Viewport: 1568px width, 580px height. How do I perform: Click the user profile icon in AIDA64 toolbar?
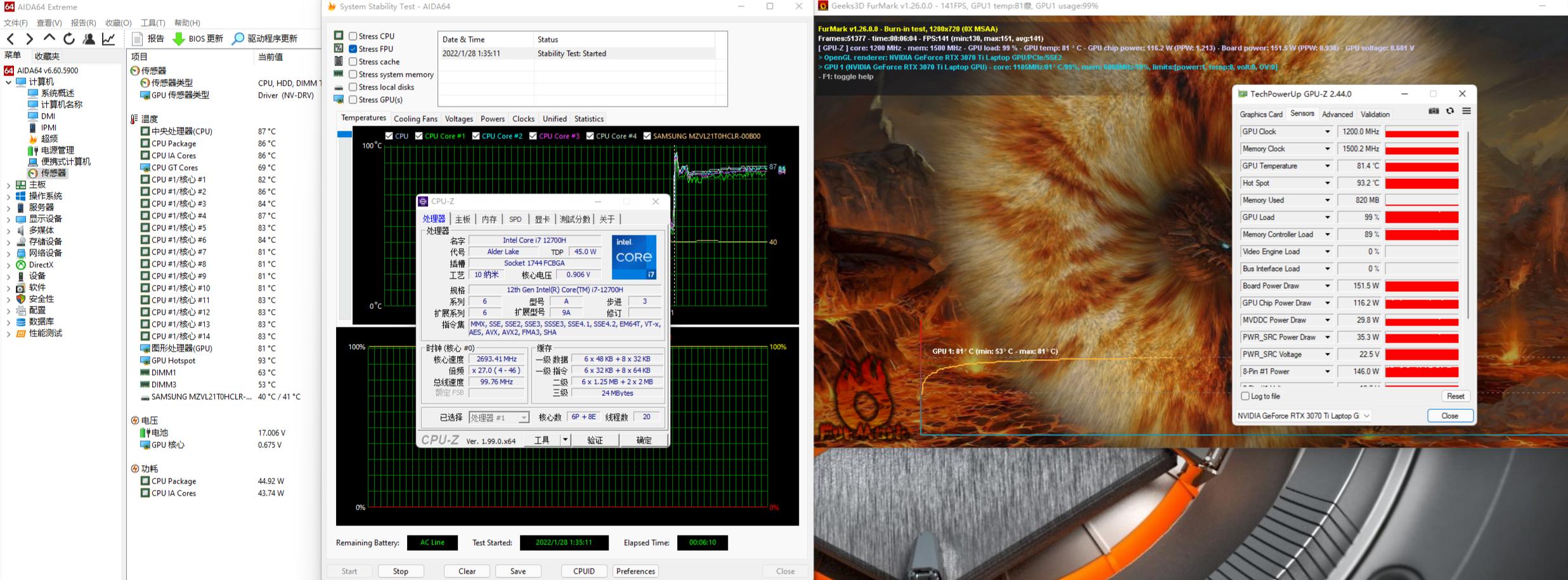[x=89, y=39]
